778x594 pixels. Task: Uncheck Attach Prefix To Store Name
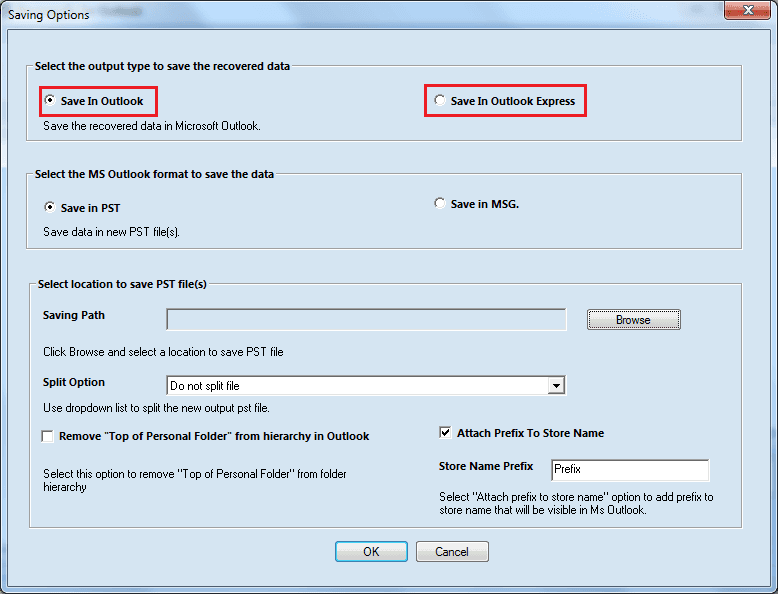point(445,433)
